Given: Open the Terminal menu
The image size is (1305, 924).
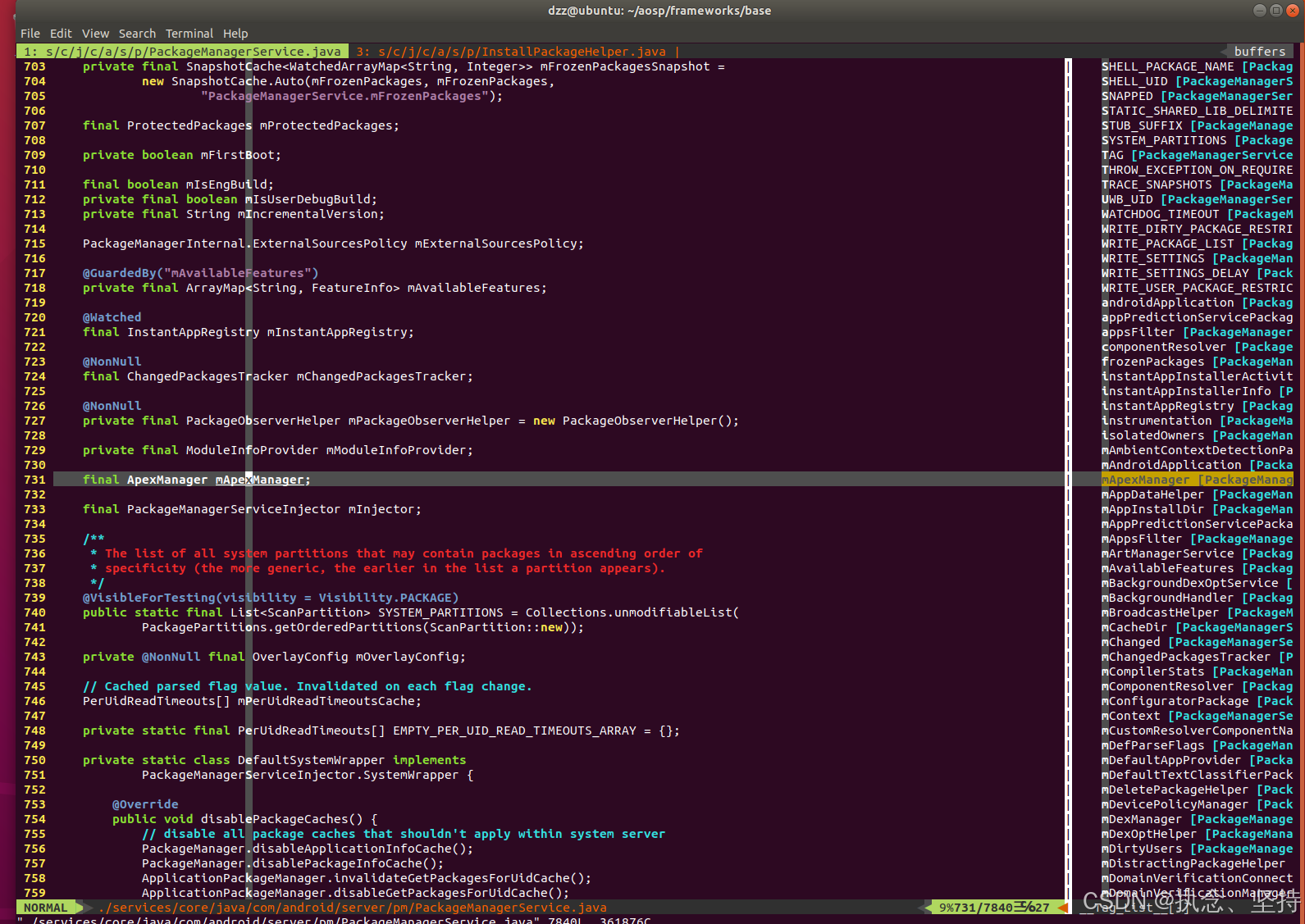Looking at the screenshot, I should tap(189, 34).
